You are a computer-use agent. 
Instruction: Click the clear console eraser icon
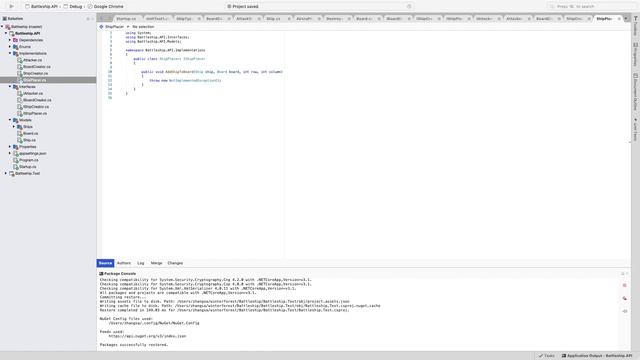tap(624, 298)
